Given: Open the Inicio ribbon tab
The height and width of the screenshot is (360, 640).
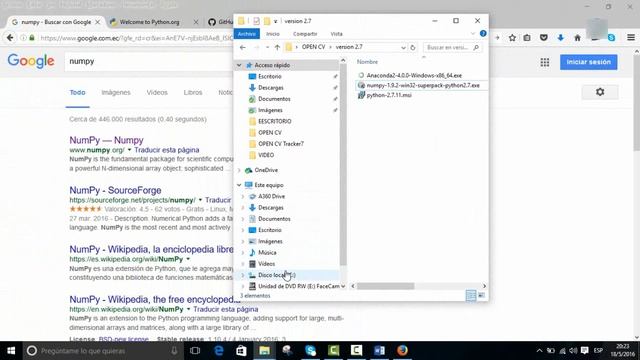Looking at the screenshot, I should 273,34.
